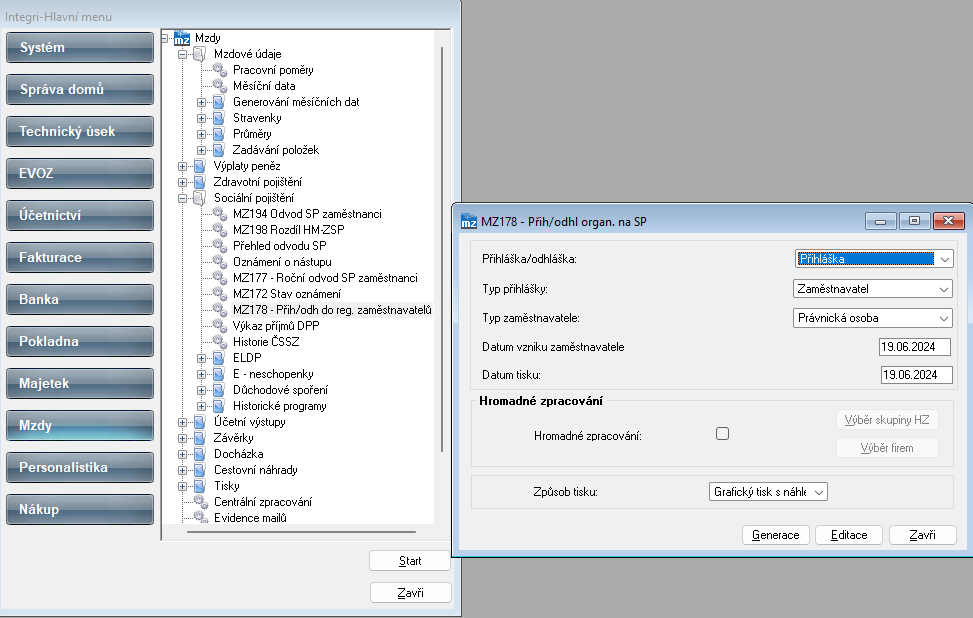Click gear icon beside Výkaz příjmů DPP

tap(220, 326)
